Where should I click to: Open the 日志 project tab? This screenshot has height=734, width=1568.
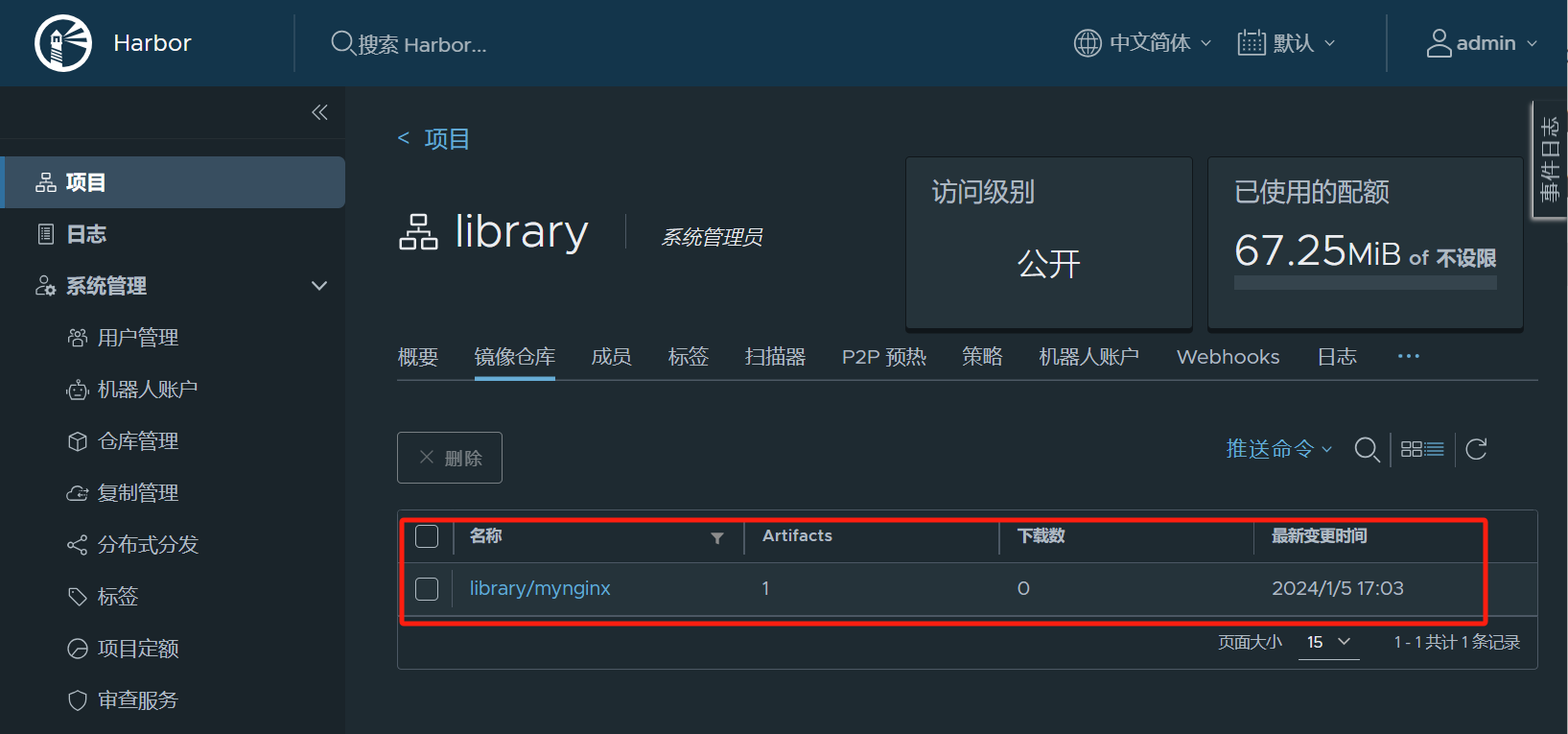click(x=1337, y=357)
